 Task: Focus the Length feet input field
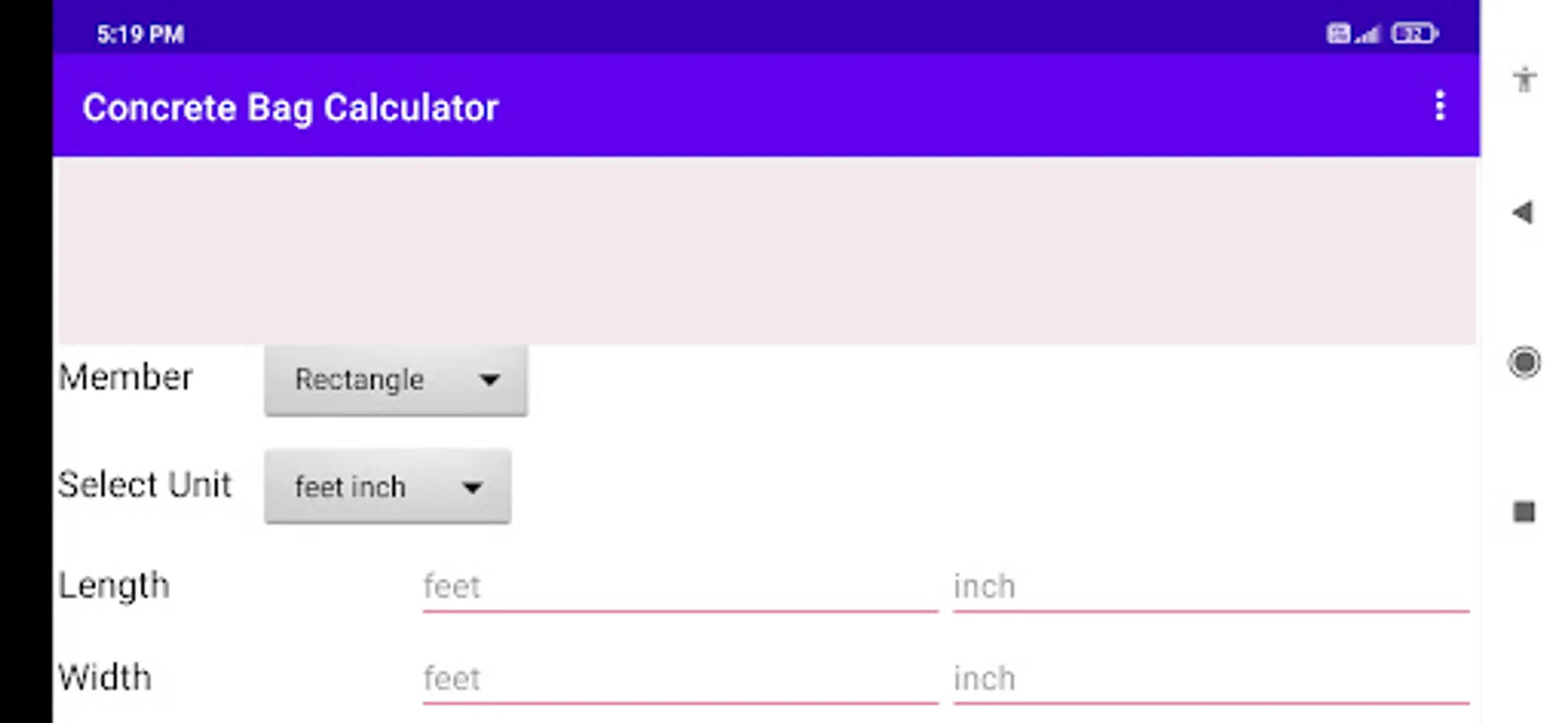[x=679, y=587]
